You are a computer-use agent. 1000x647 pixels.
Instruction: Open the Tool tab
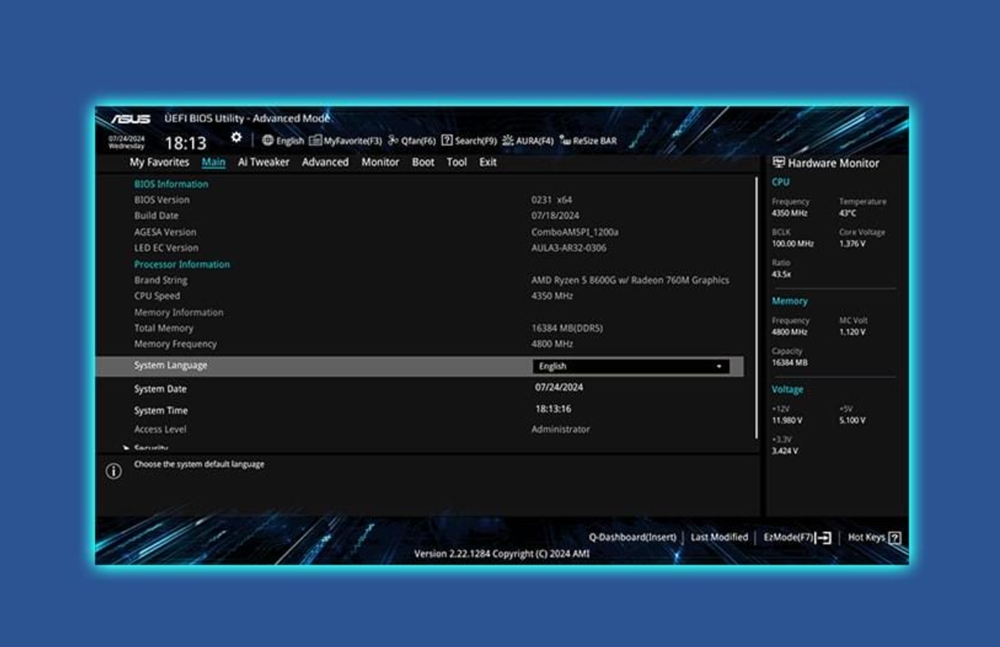(x=457, y=162)
